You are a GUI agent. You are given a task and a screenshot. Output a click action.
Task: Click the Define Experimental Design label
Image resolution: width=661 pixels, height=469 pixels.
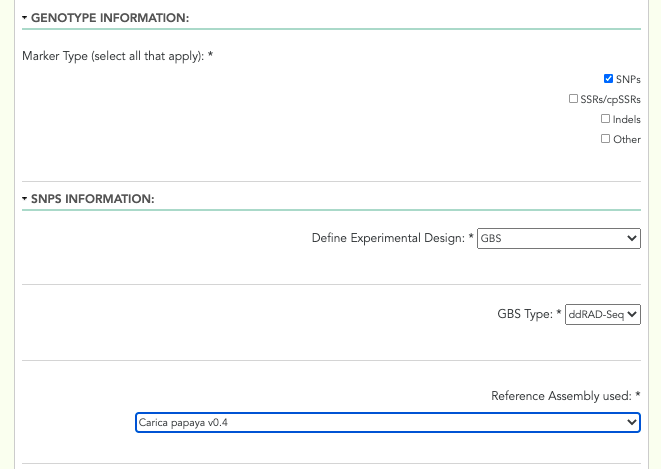click(388, 238)
